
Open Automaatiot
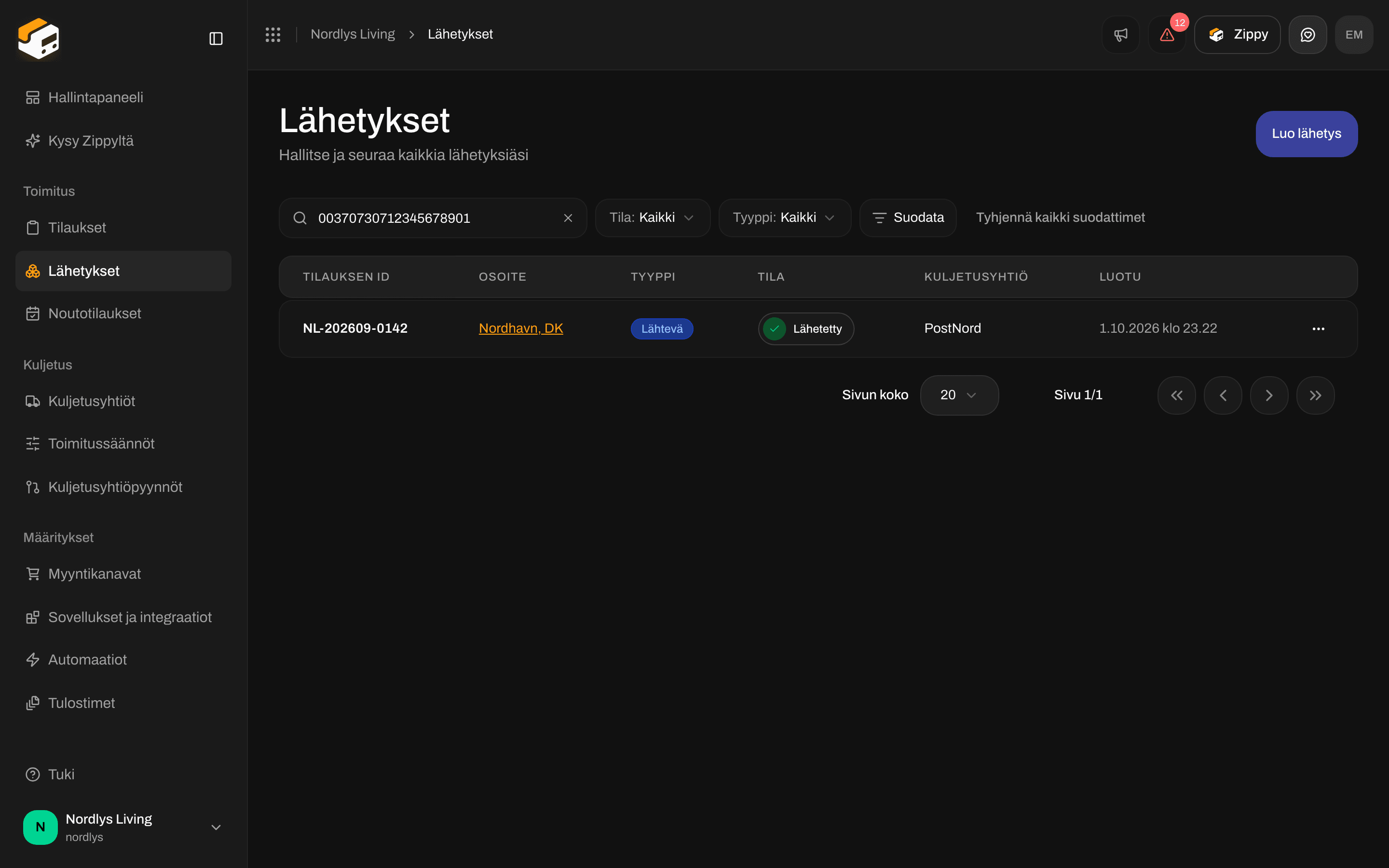click(123, 660)
